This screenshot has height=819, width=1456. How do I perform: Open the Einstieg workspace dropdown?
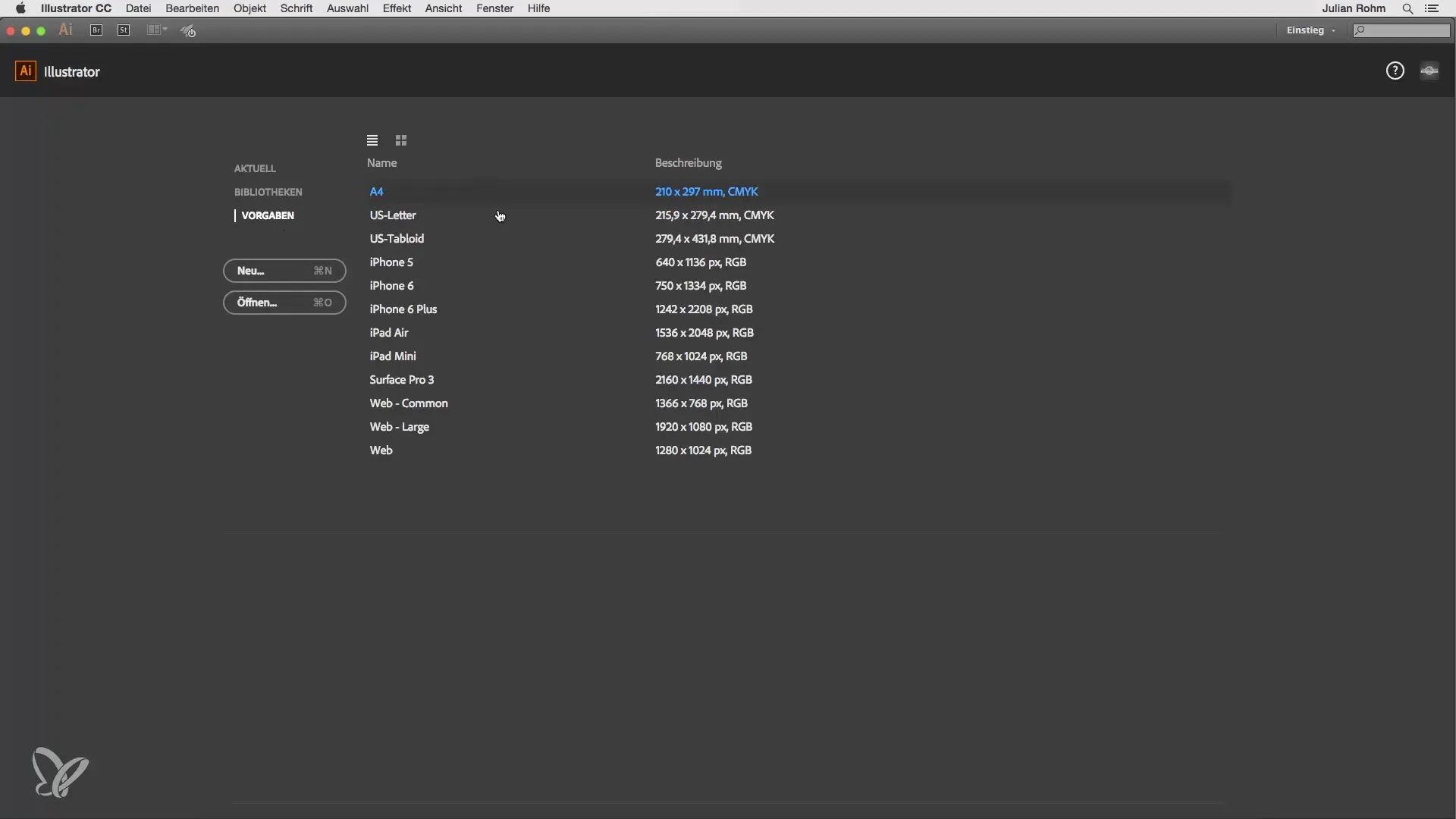click(1311, 30)
